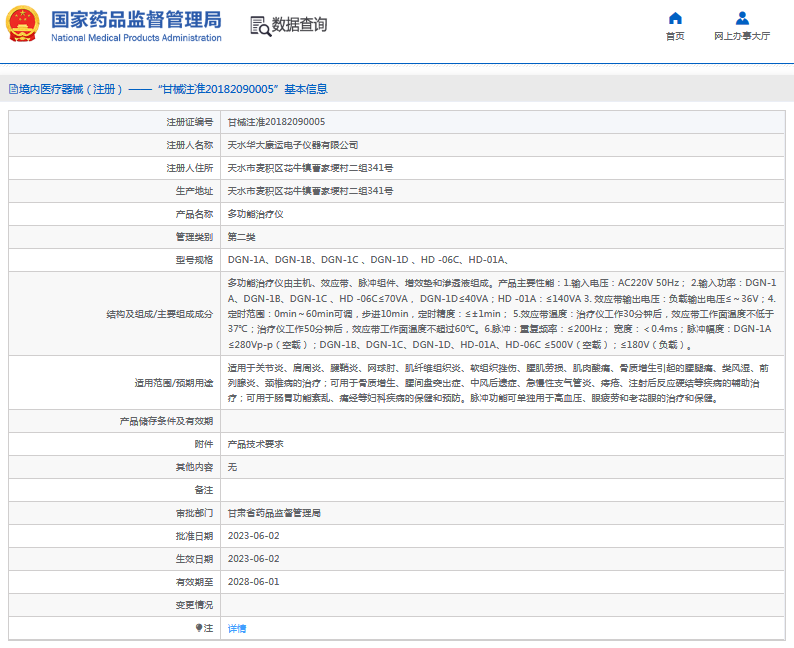Click the national emblem logo
This screenshot has width=794, height=648.
(x=22, y=24)
